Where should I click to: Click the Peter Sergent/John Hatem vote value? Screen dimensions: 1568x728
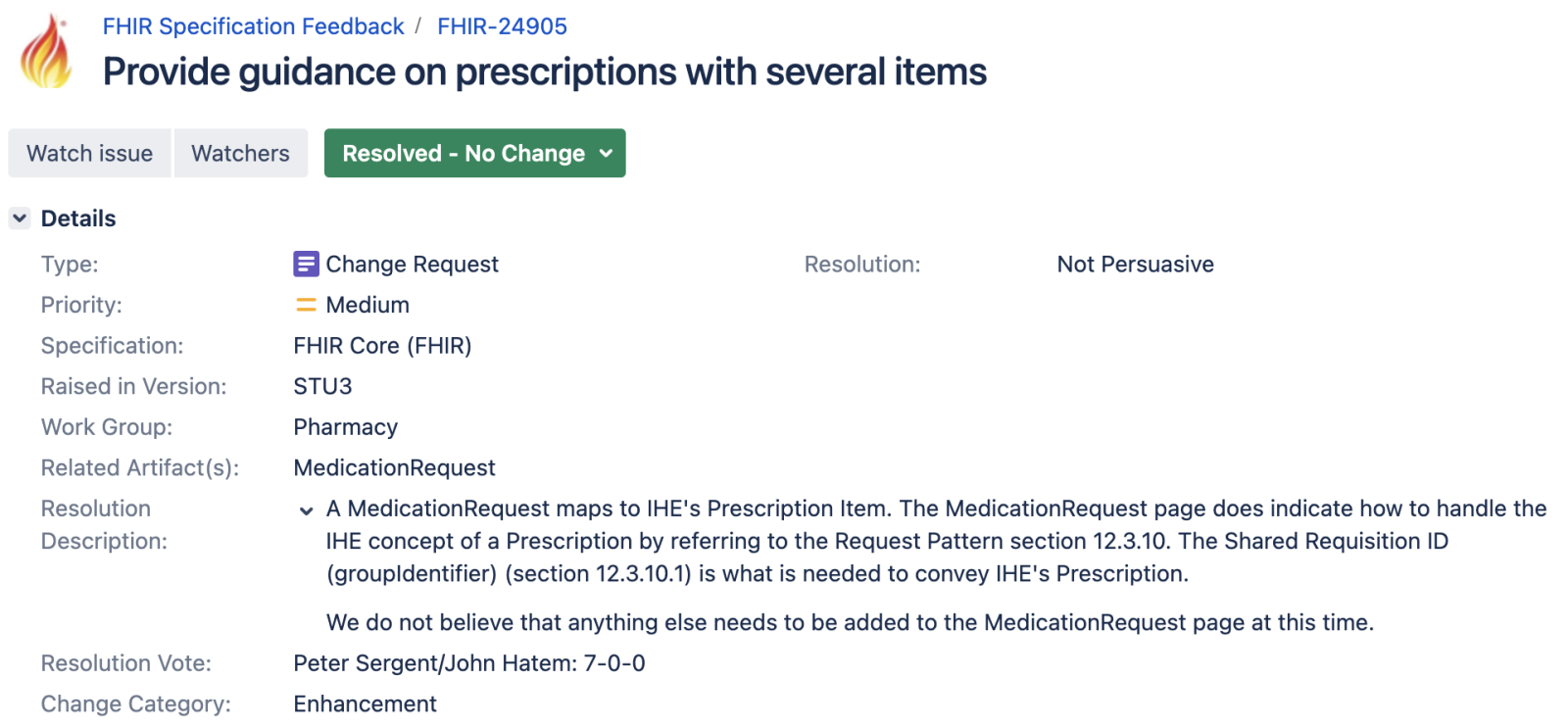point(469,663)
